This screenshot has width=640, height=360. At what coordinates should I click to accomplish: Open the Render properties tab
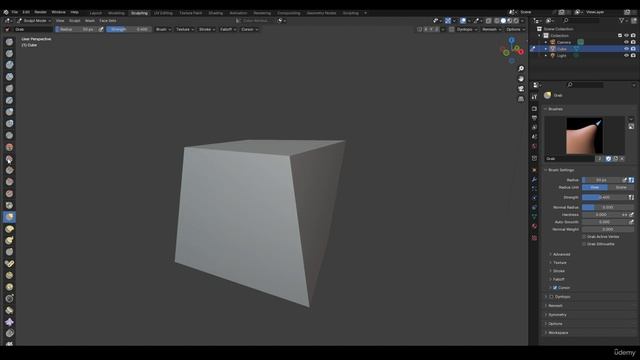tap(534, 109)
